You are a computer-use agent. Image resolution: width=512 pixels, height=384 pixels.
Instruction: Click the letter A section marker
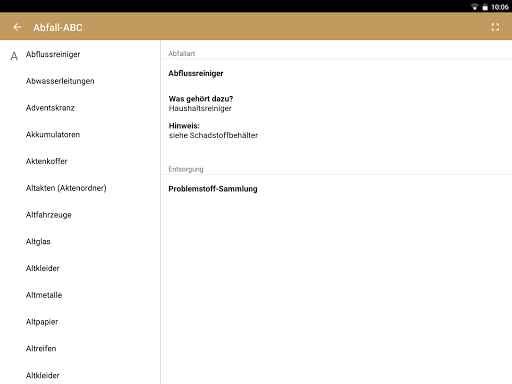[14, 56]
